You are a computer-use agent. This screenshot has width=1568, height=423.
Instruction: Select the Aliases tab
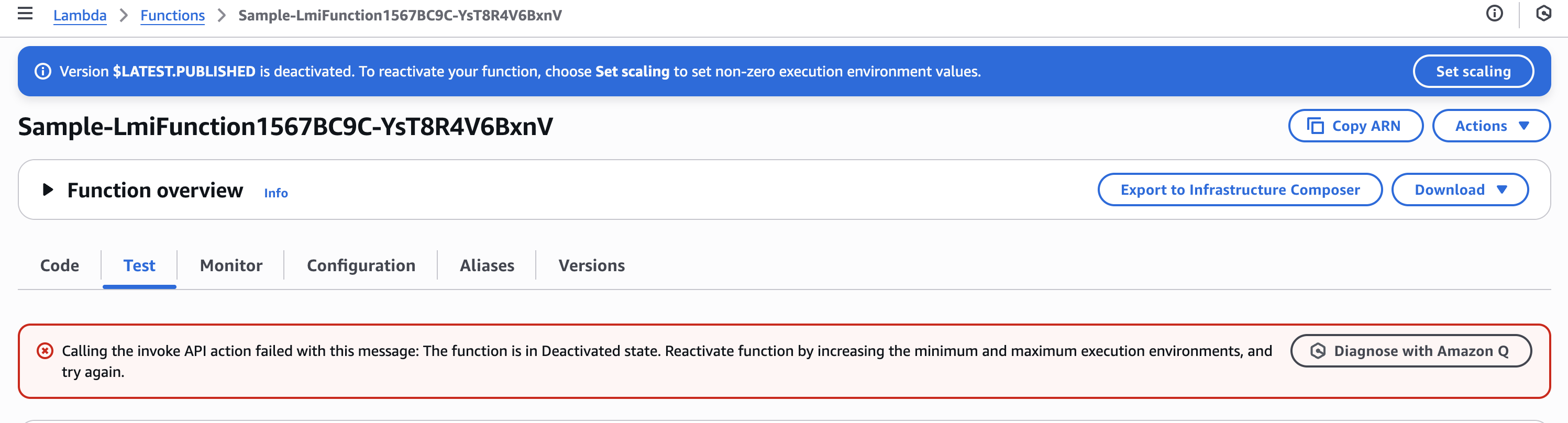click(x=487, y=265)
